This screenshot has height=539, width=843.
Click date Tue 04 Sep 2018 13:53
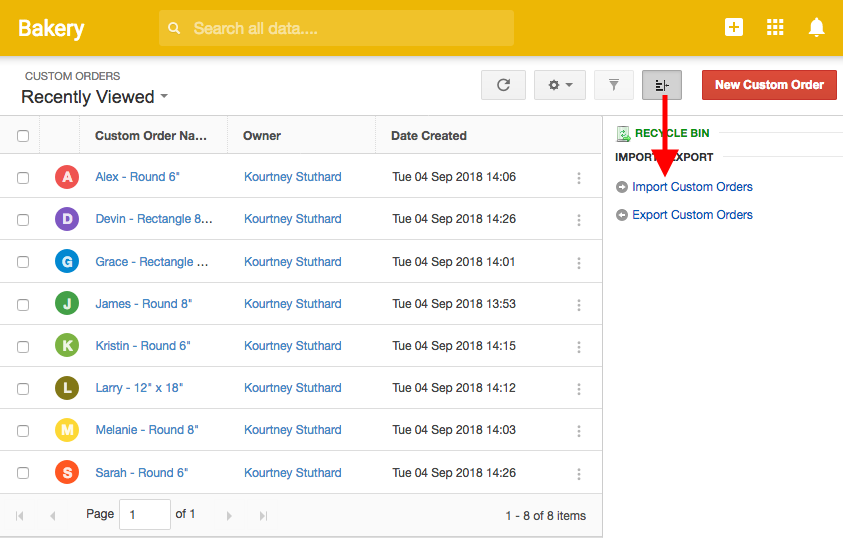coord(454,304)
